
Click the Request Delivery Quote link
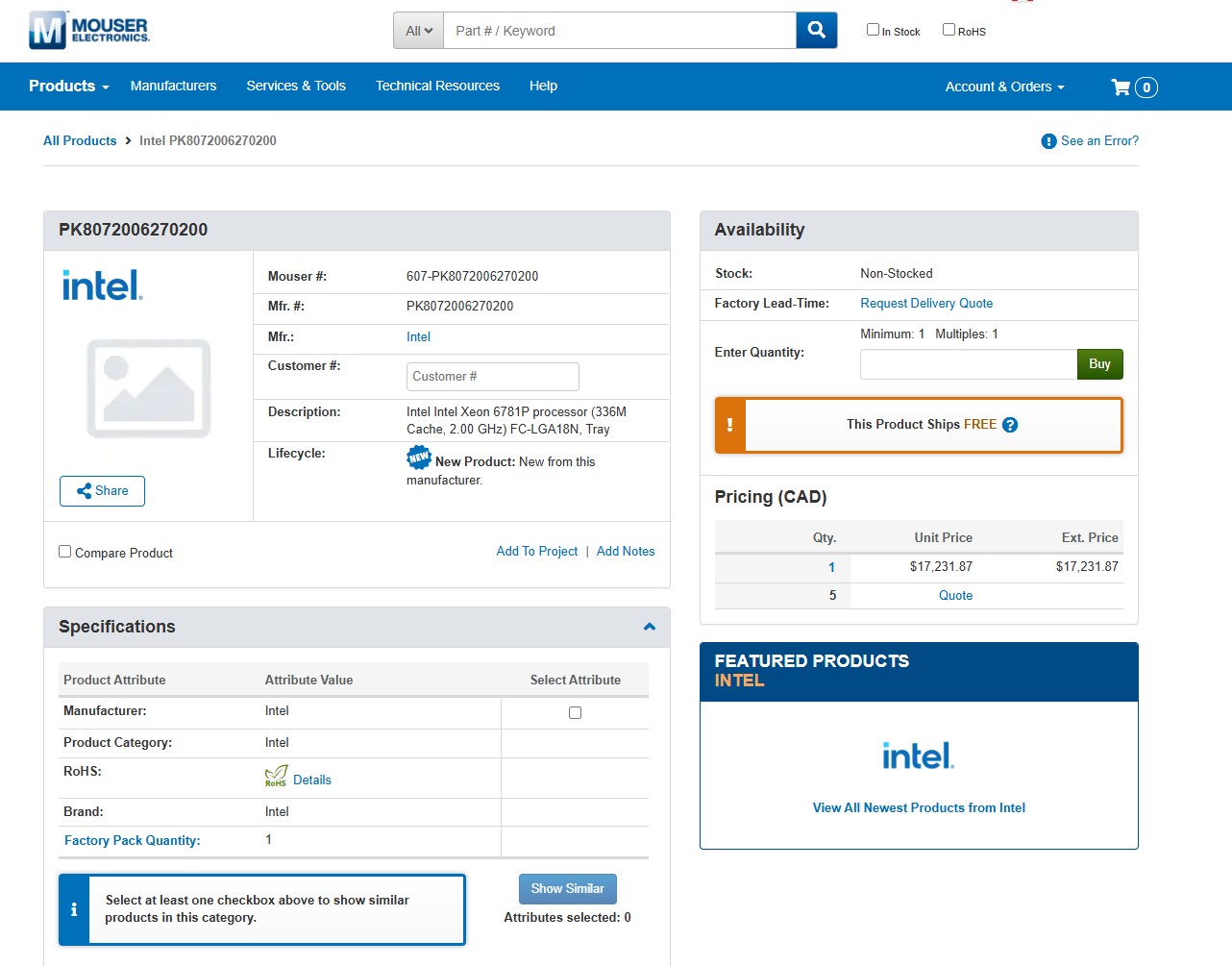click(x=926, y=304)
